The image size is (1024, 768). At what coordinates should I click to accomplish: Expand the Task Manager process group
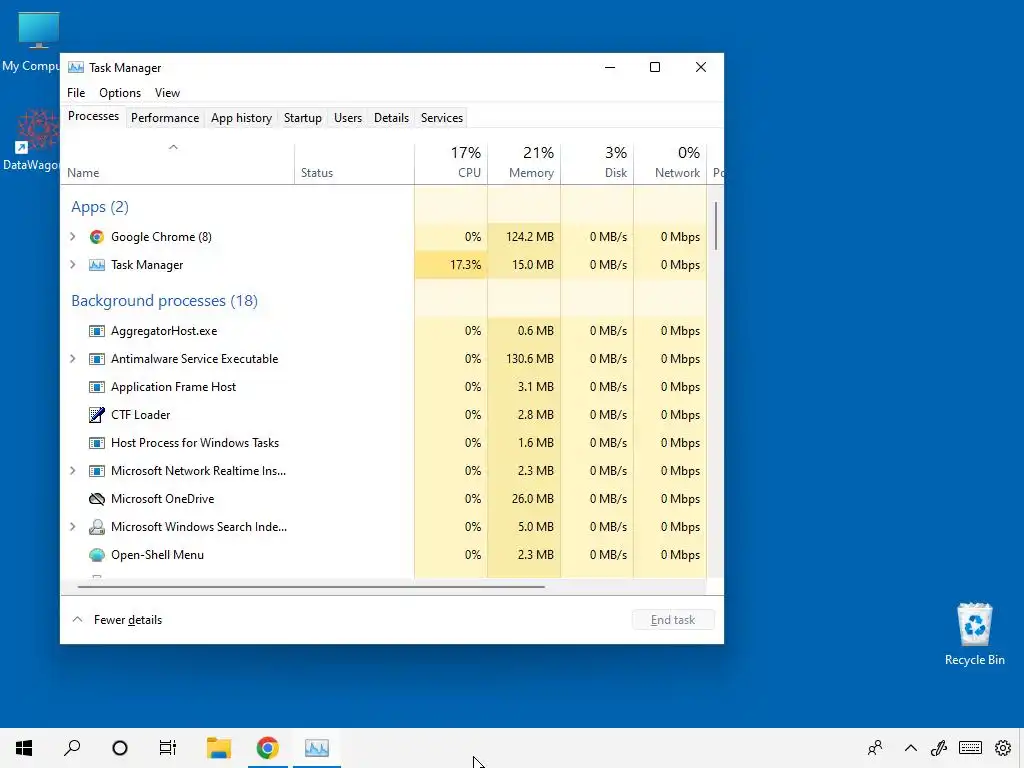click(73, 265)
